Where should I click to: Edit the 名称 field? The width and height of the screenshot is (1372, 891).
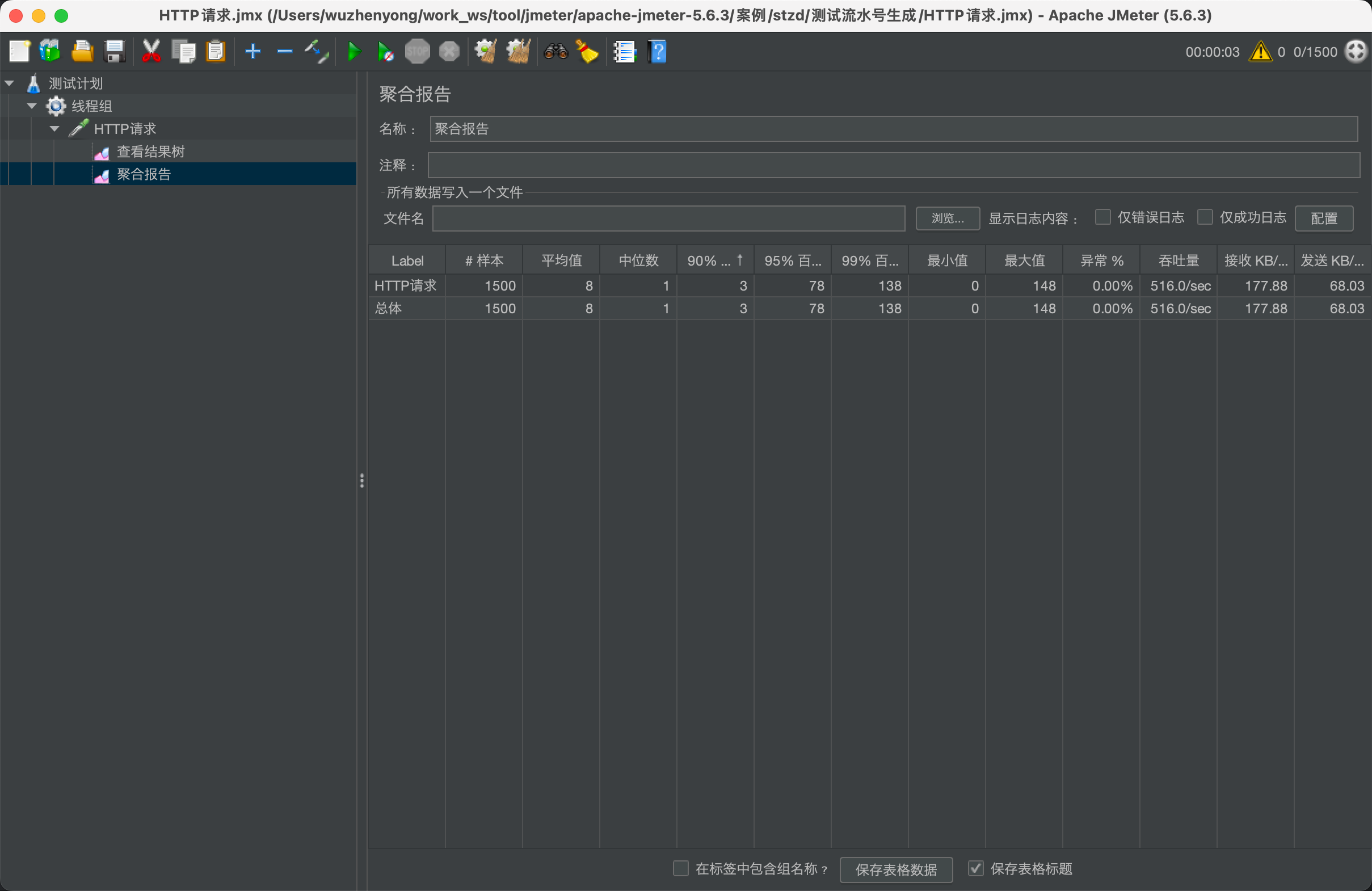click(x=894, y=129)
